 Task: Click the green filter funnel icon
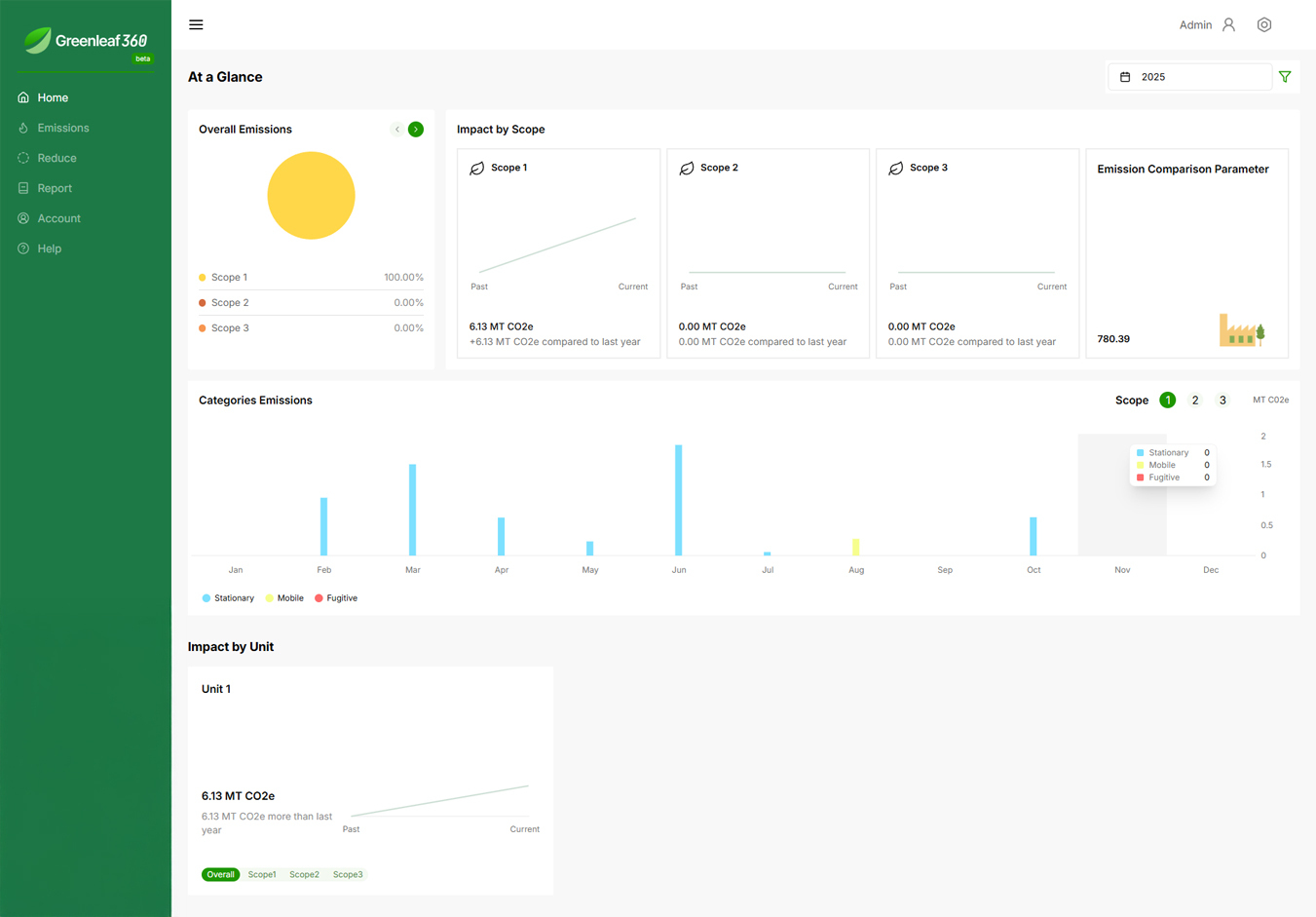point(1285,77)
